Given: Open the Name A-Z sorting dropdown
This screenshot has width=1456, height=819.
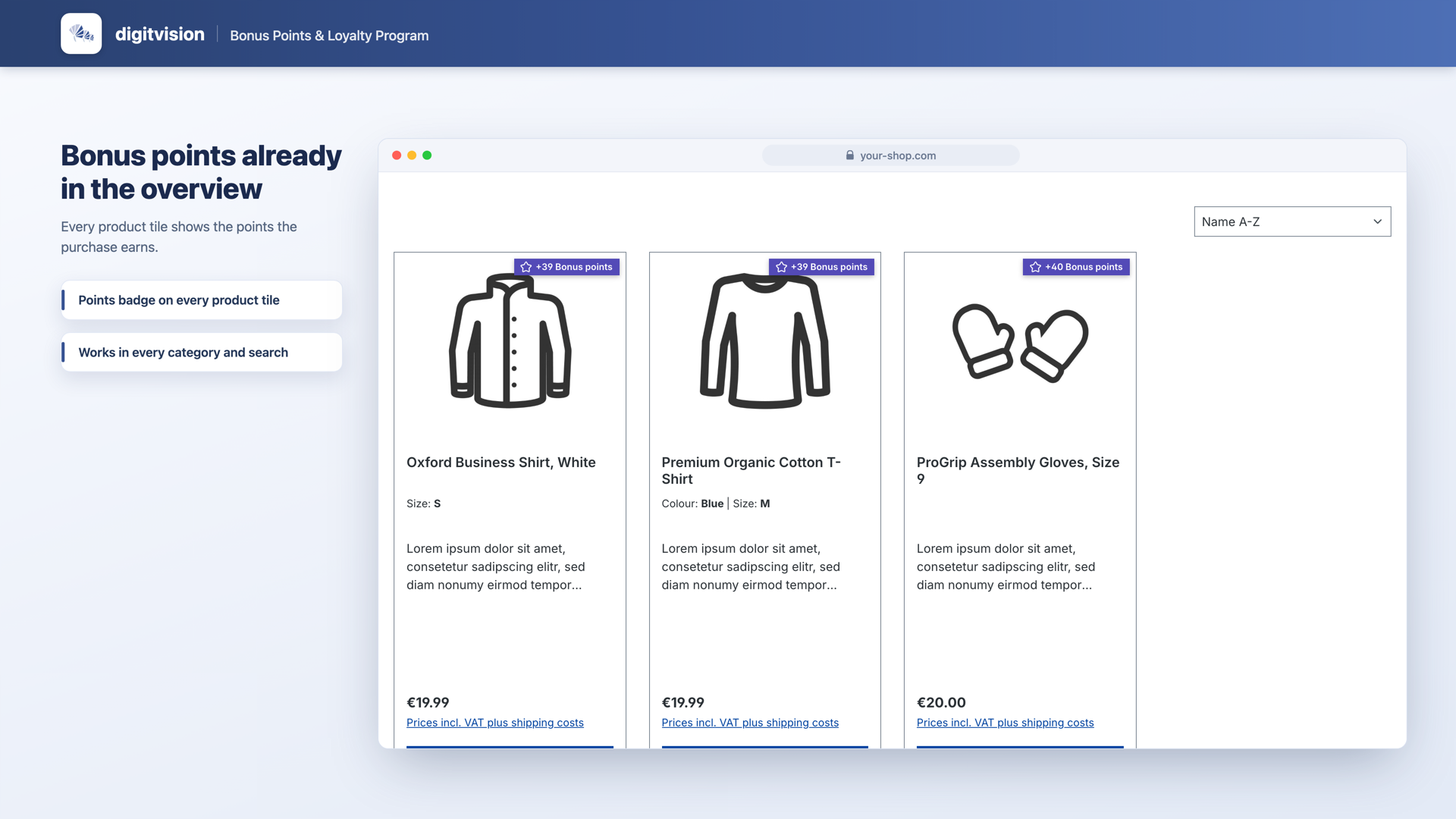Looking at the screenshot, I should coord(1292,221).
